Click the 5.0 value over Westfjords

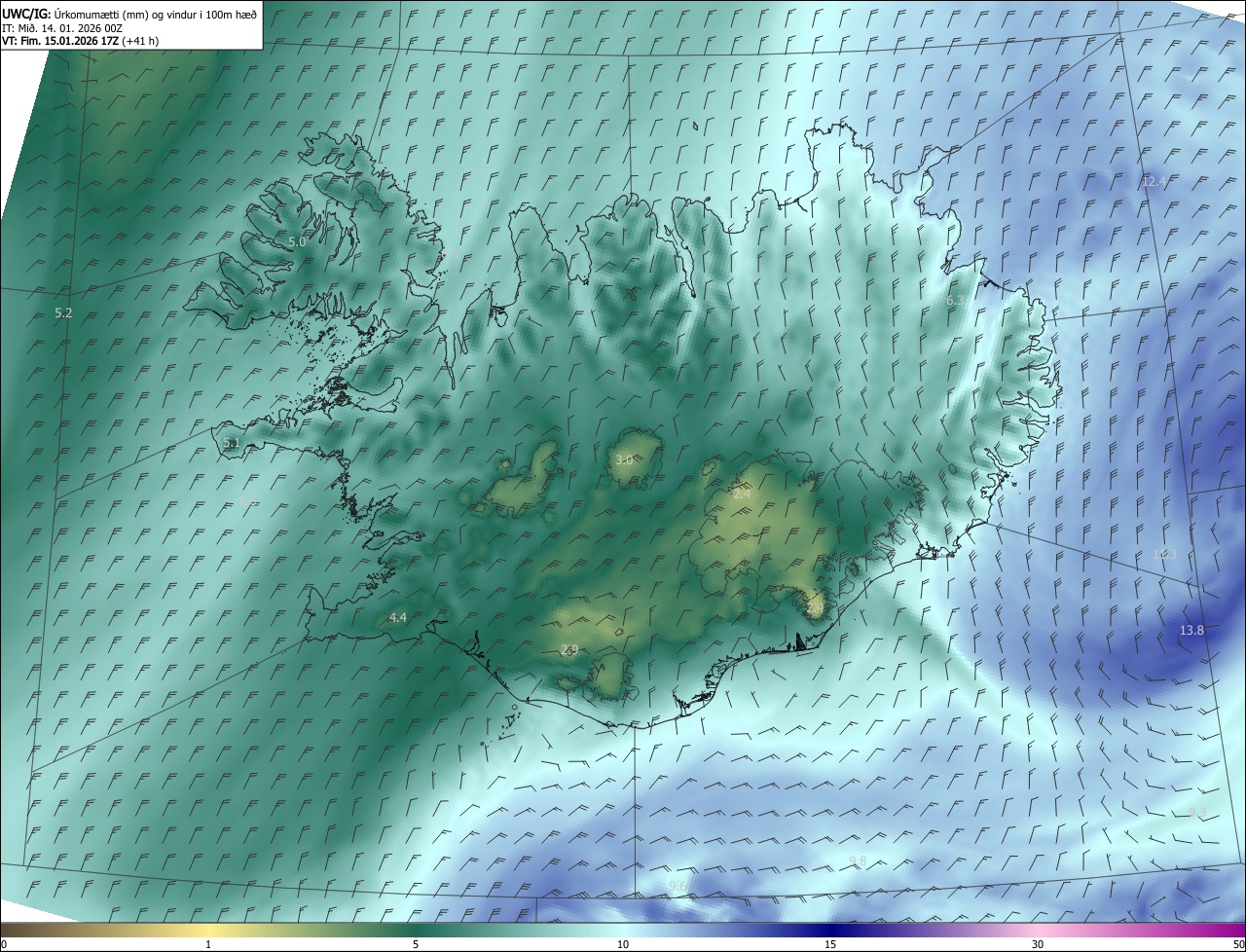(297, 241)
